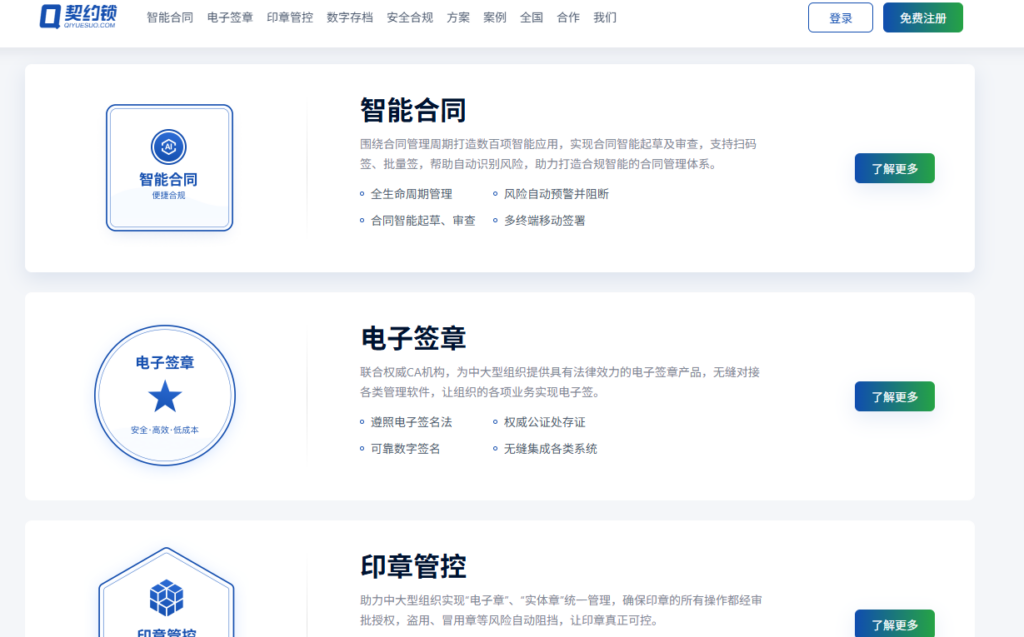Open the 印章管控 navigation menu
This screenshot has width=1024, height=637.
pyautogui.click(x=290, y=18)
